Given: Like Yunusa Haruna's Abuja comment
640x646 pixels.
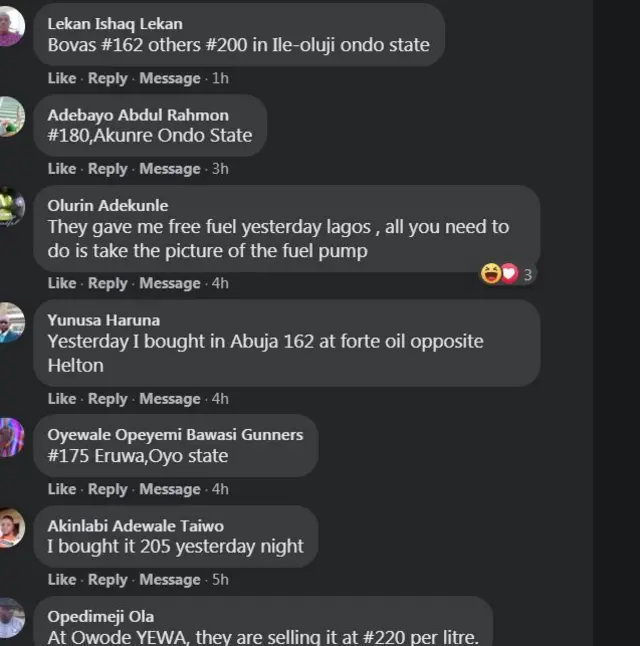Looking at the screenshot, I should (x=62, y=398).
